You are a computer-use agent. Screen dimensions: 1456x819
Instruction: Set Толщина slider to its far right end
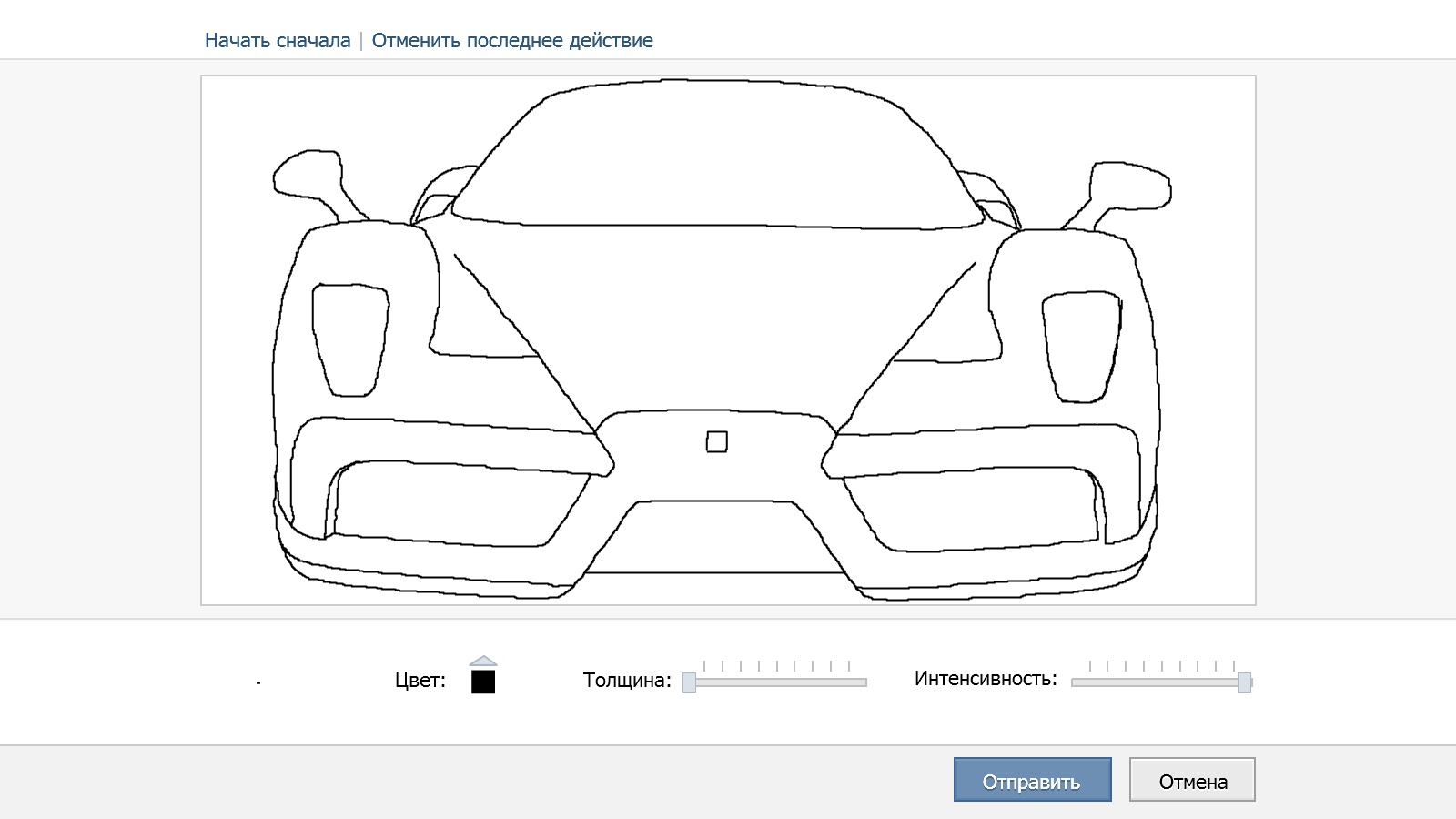pyautogui.click(x=864, y=682)
